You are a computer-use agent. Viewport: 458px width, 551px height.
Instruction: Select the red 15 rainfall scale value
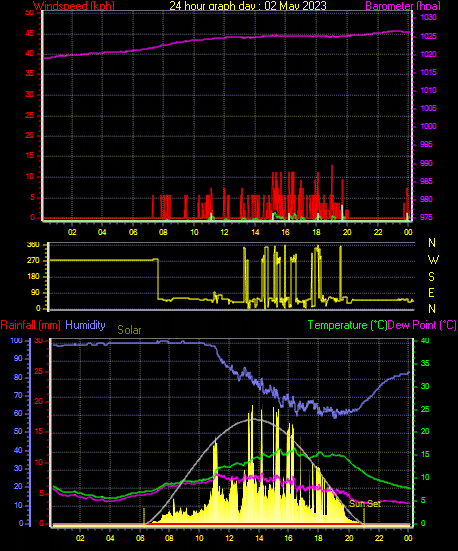[39, 431]
